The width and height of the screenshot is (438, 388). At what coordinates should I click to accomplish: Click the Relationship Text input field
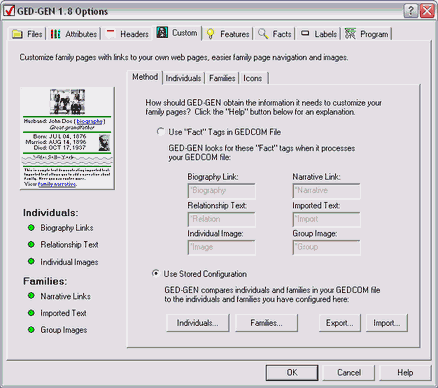click(222, 219)
